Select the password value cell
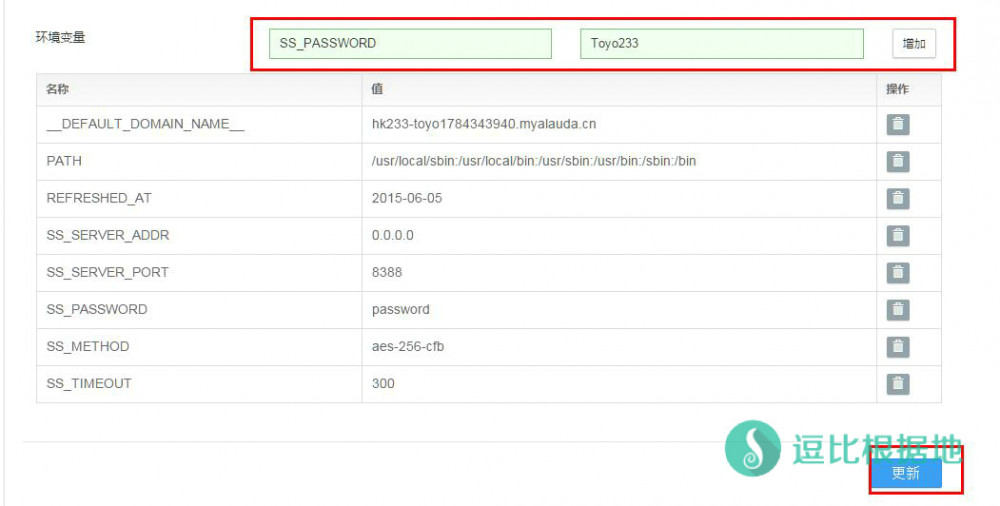The height and width of the screenshot is (506, 1000). 400,310
